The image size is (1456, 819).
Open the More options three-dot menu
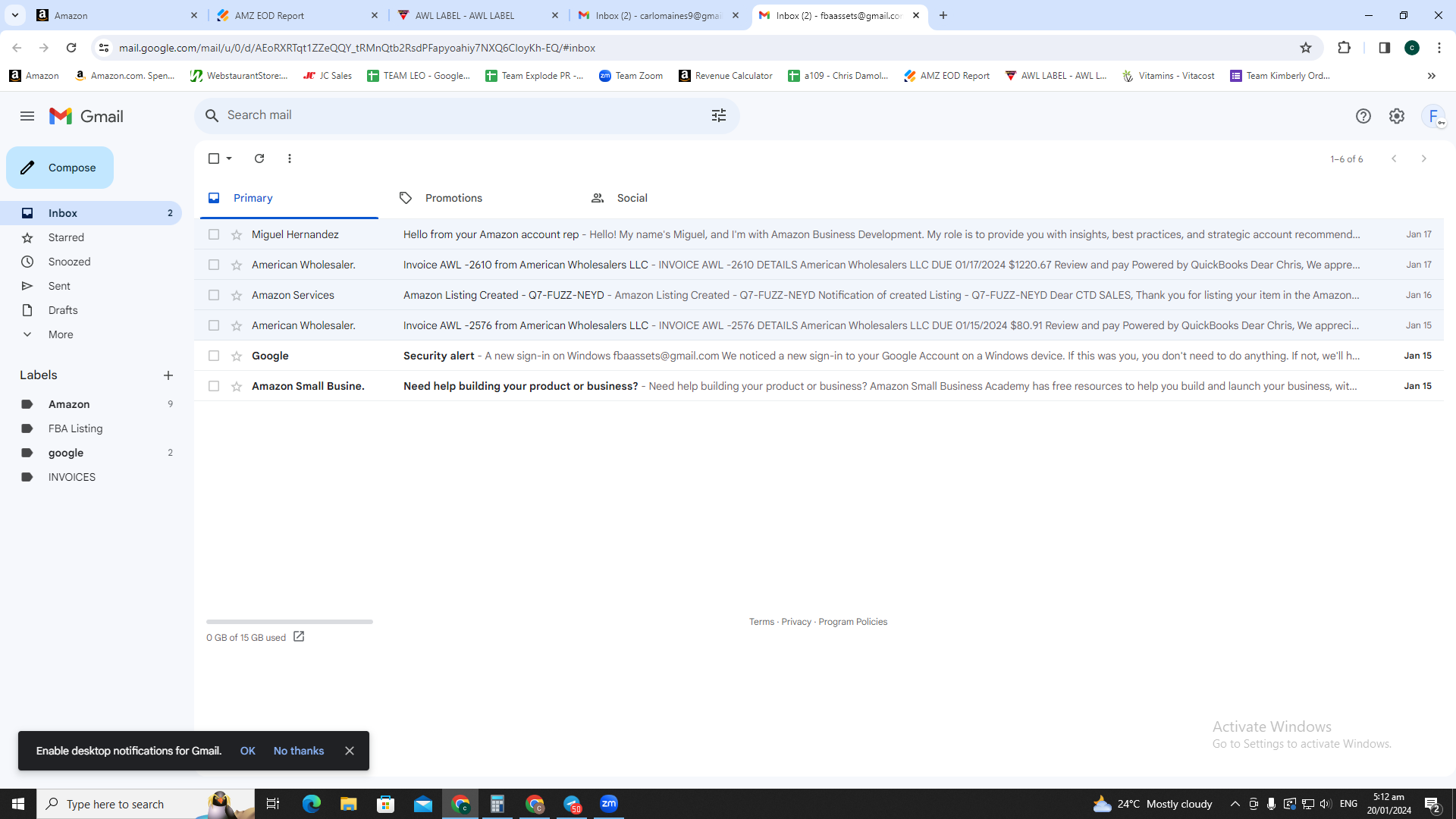[290, 158]
